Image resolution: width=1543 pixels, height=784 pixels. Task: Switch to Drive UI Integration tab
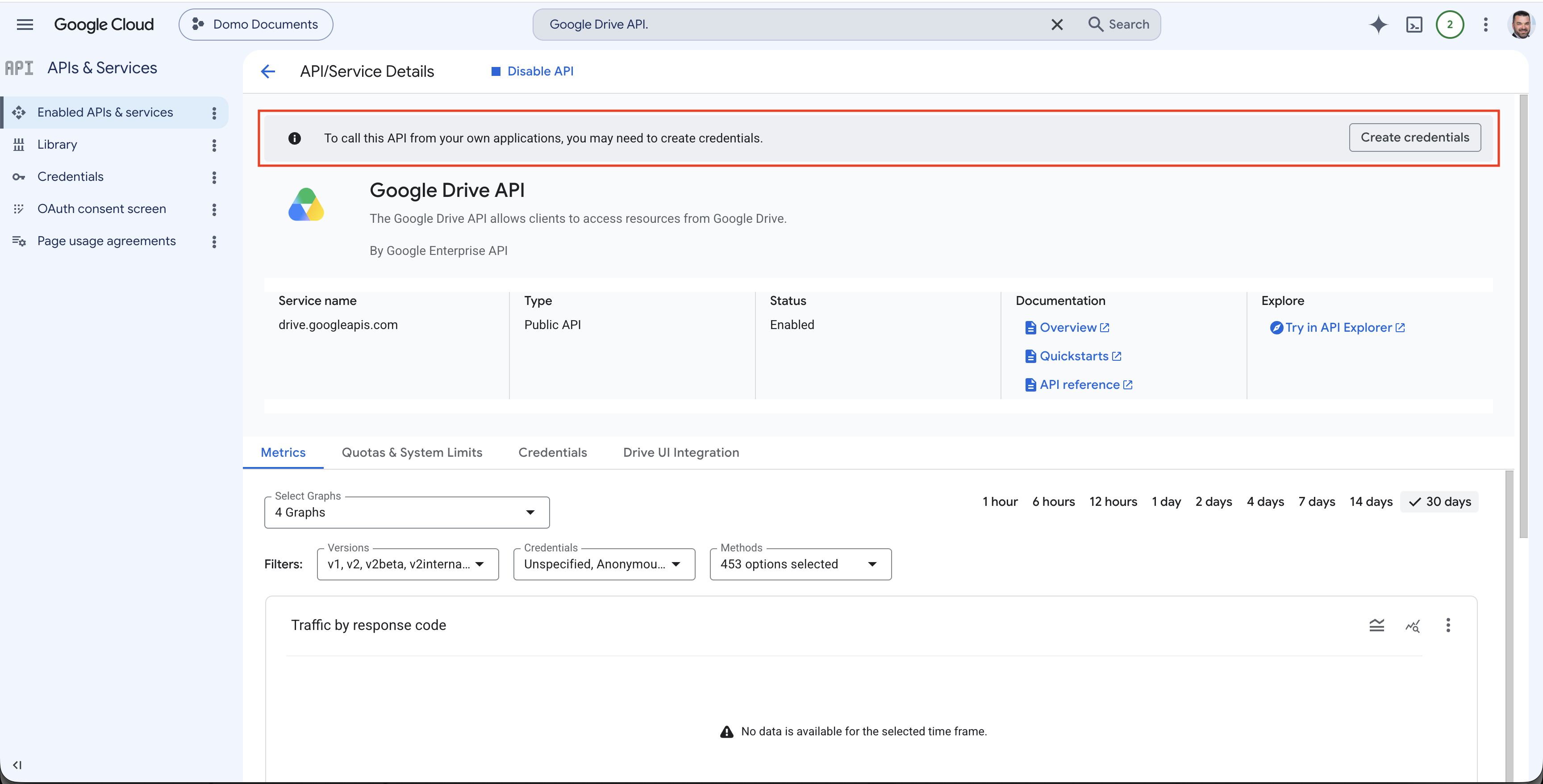click(680, 453)
